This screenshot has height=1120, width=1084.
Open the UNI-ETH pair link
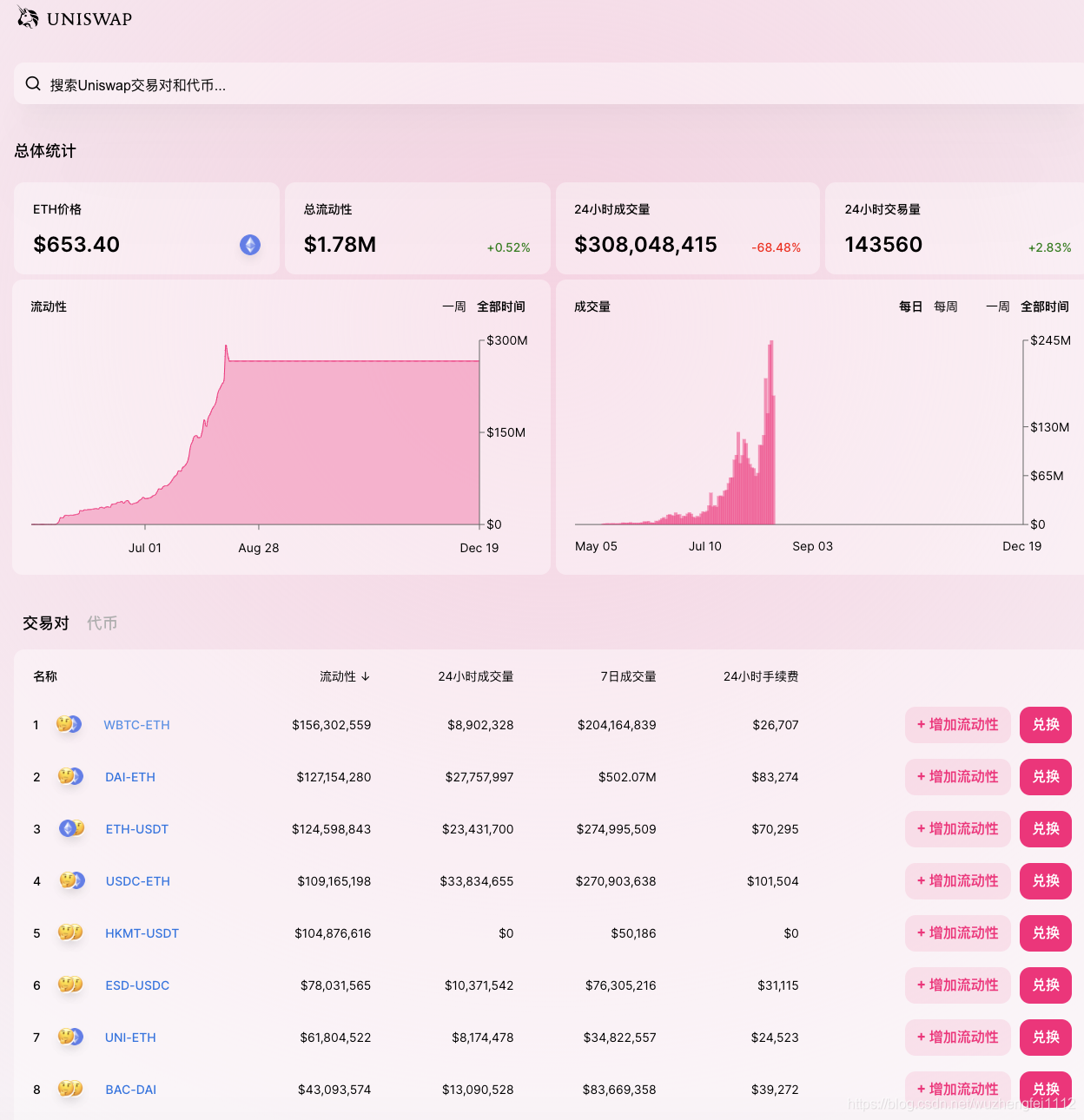pos(130,1038)
